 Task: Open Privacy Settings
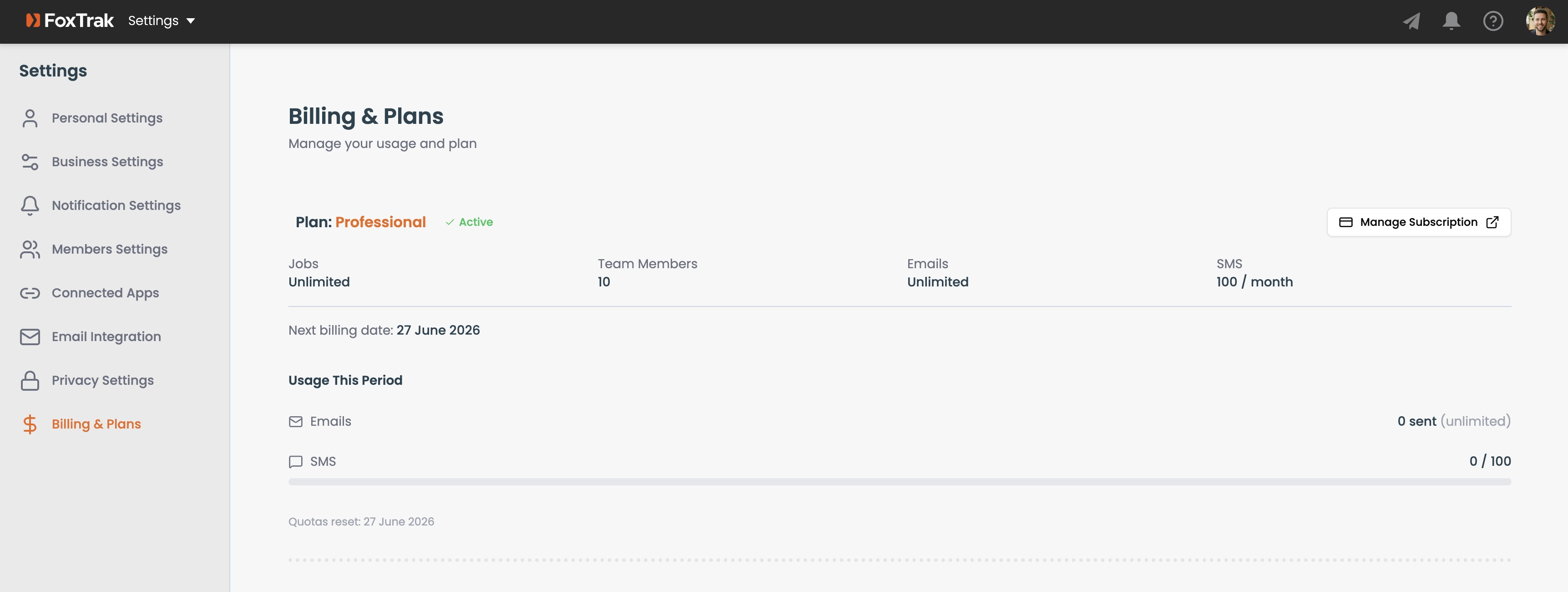coord(103,381)
